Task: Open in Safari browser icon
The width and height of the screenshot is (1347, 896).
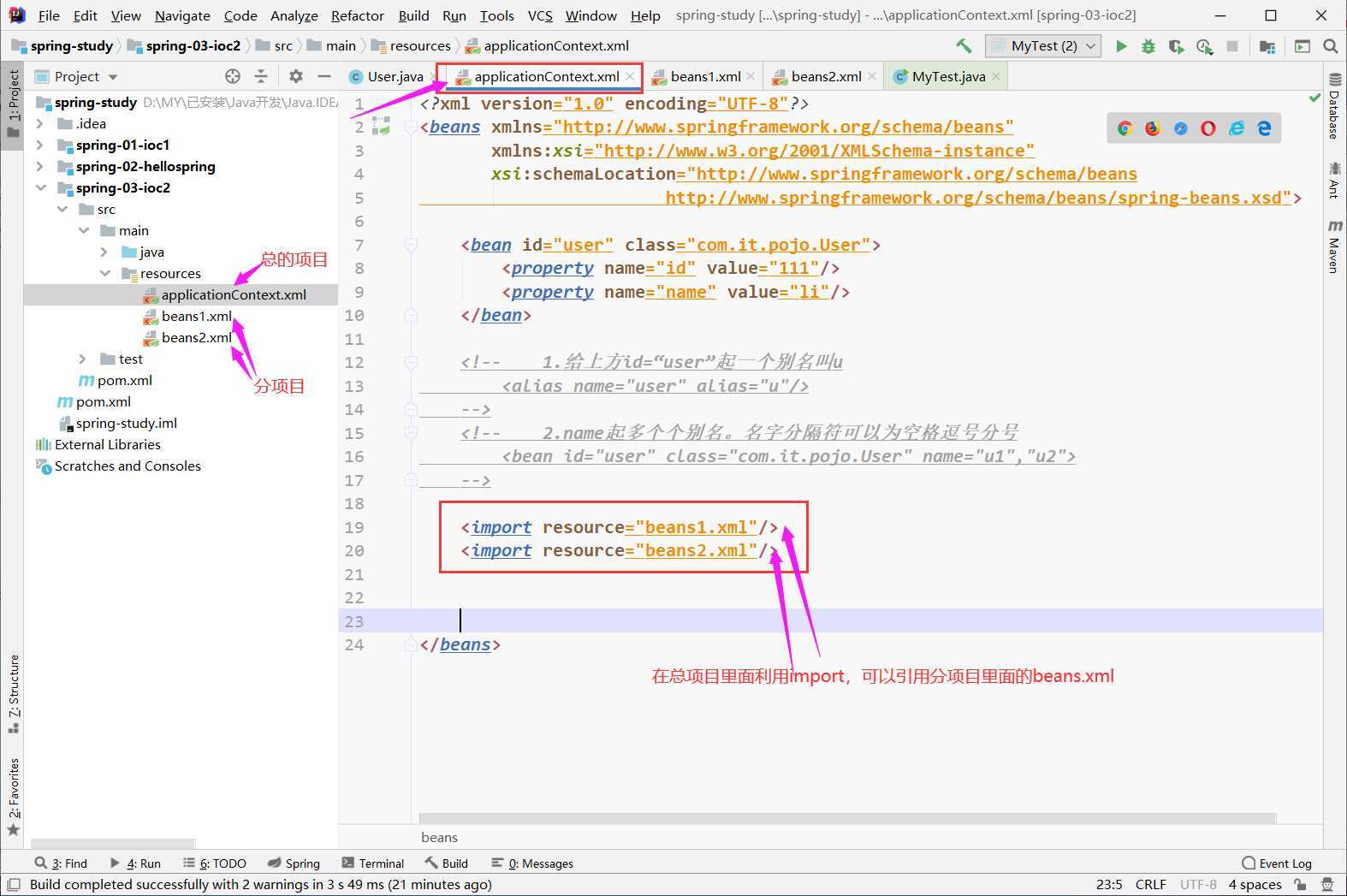Action: 1180,128
